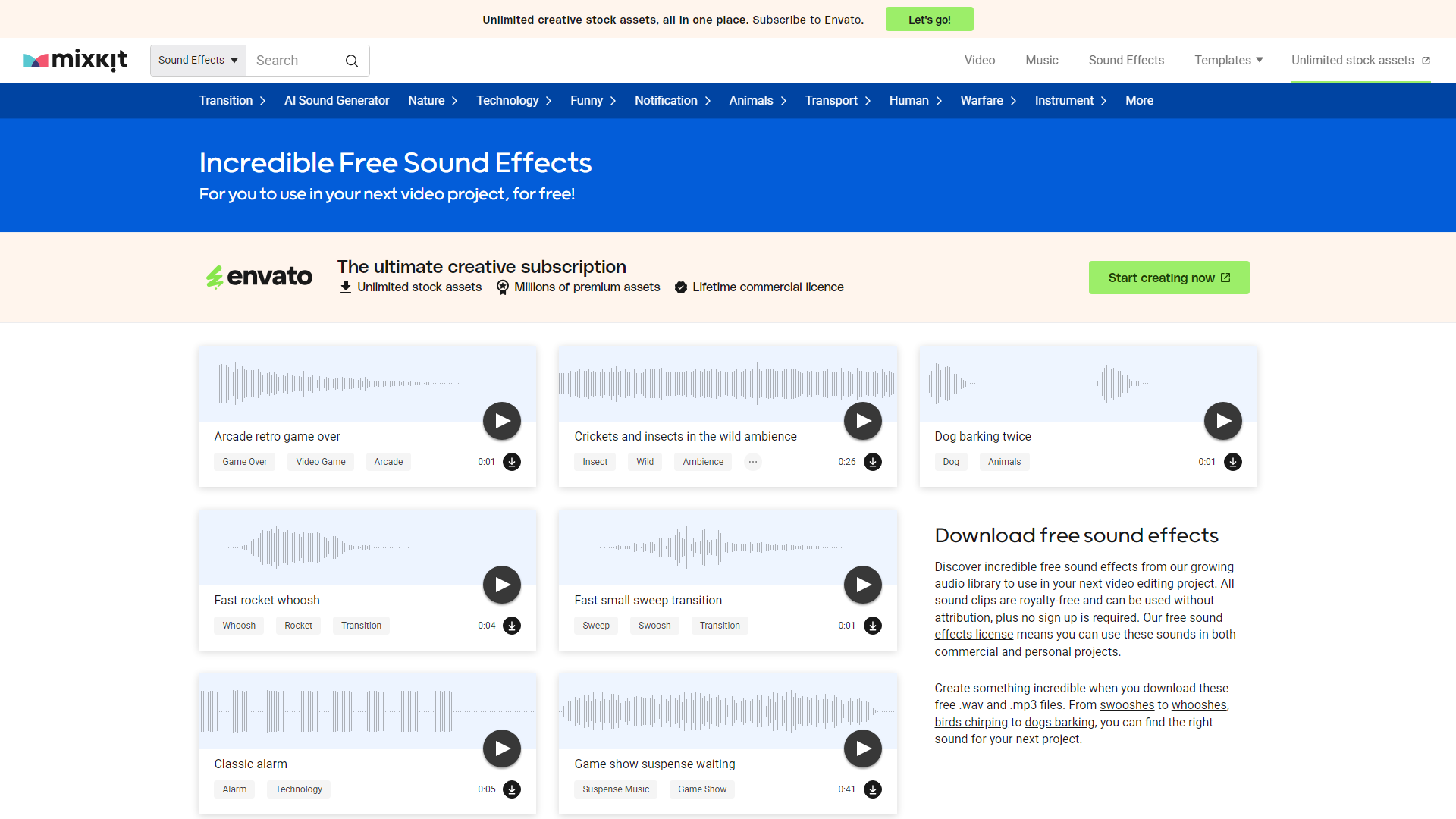Click the Let's go! banner button
Screen dimensions: 1456x819
(x=930, y=19)
